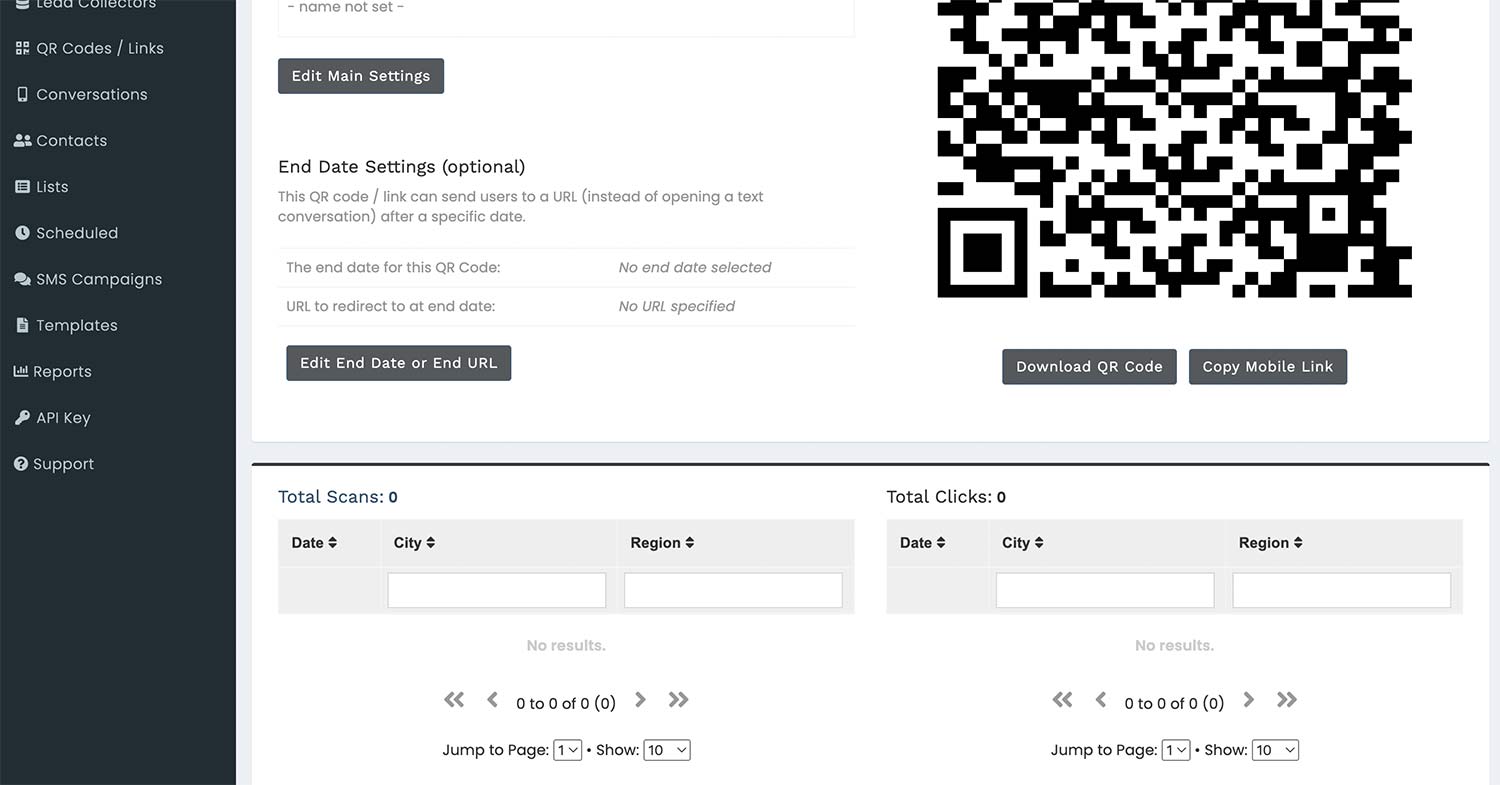Viewport: 1500px width, 785px height.
Task: Click the Reports chart icon
Action: tap(21, 371)
